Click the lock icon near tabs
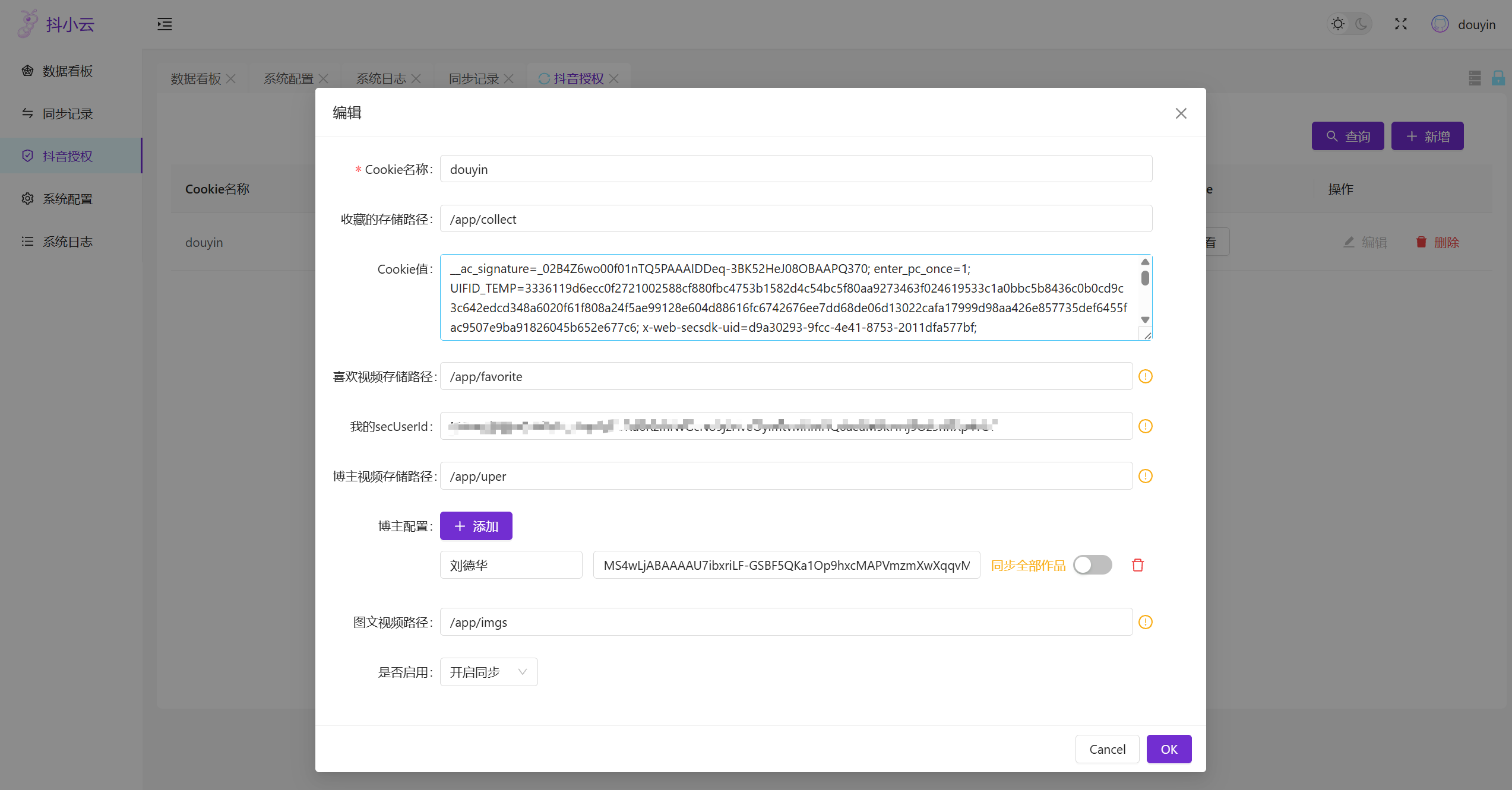 (x=1498, y=78)
